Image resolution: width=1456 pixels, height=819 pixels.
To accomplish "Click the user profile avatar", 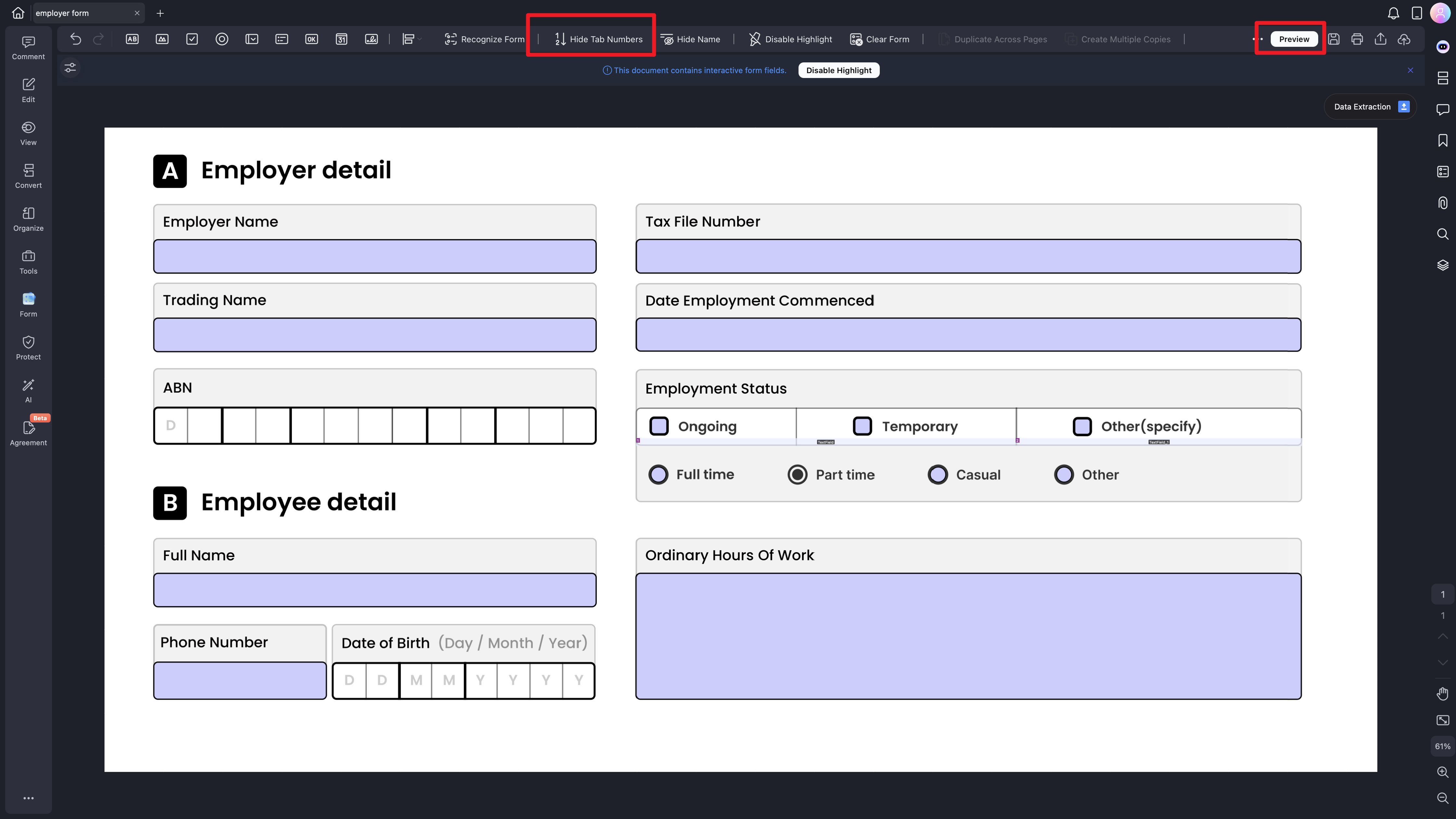I will click(1440, 13).
